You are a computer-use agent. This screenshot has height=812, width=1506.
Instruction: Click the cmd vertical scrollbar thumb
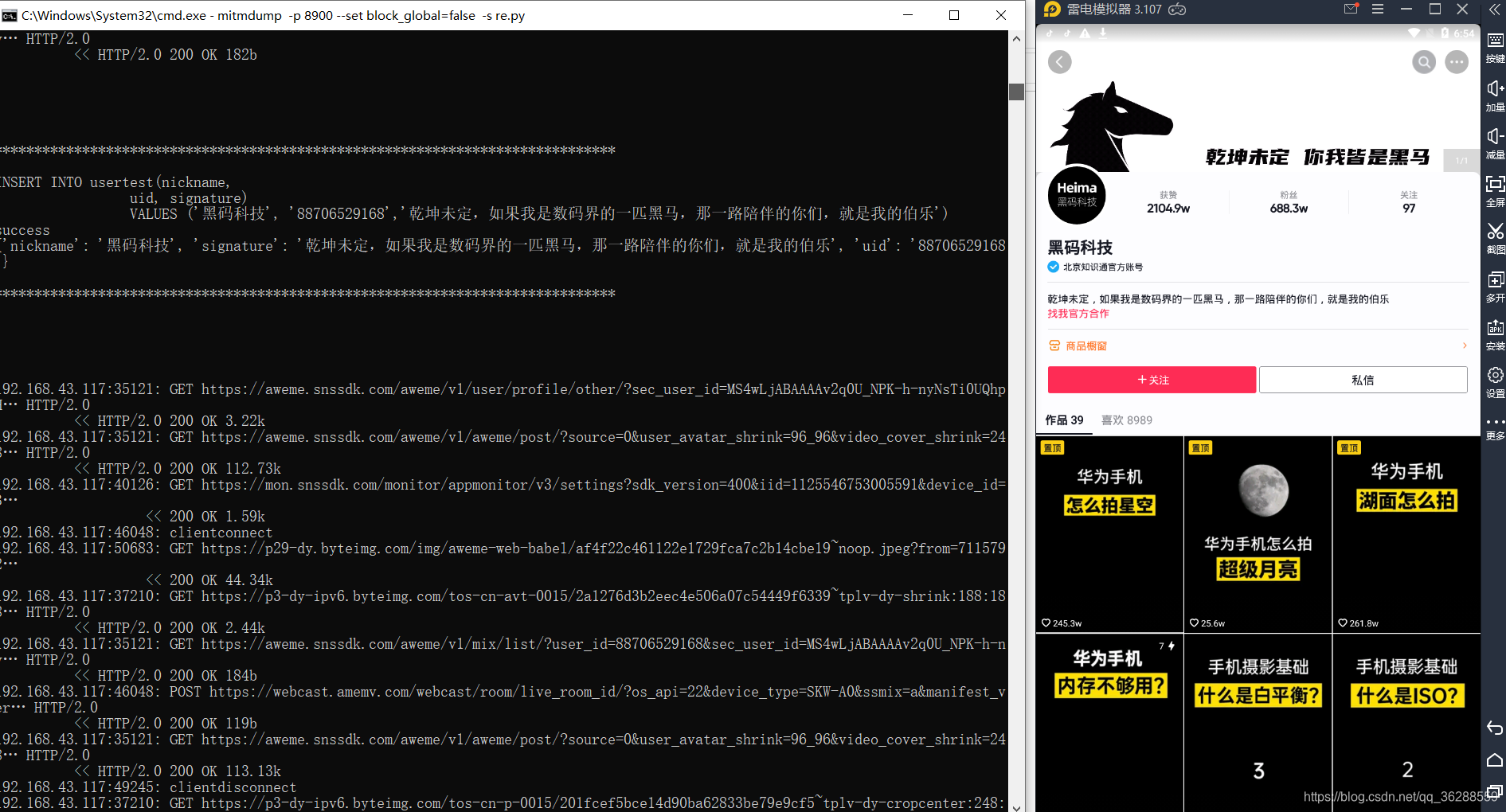pos(1016,92)
